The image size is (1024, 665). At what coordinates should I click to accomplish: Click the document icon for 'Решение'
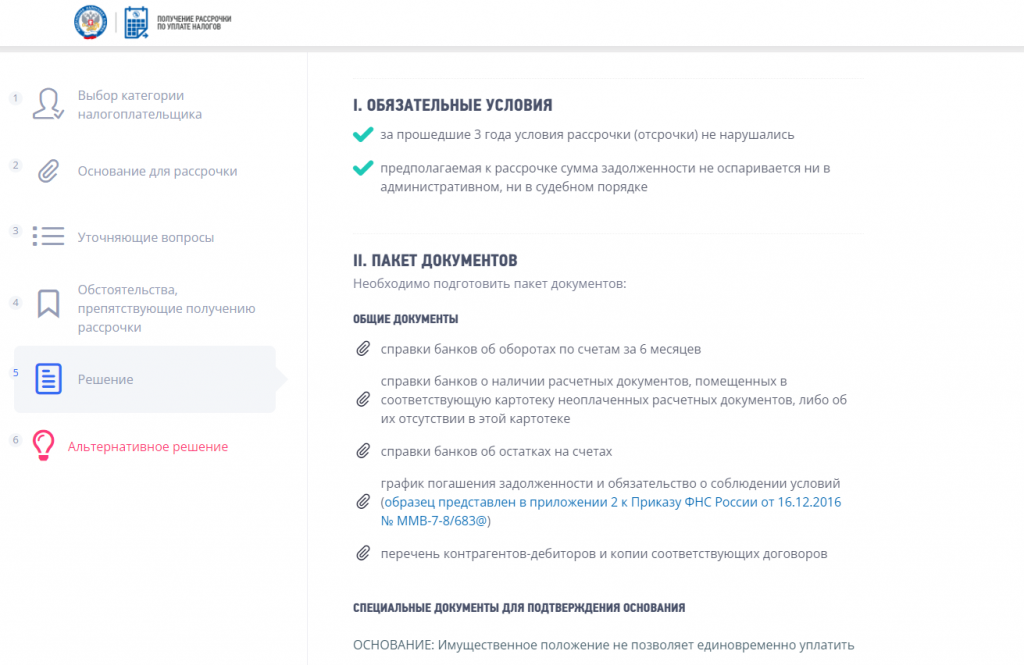48,379
